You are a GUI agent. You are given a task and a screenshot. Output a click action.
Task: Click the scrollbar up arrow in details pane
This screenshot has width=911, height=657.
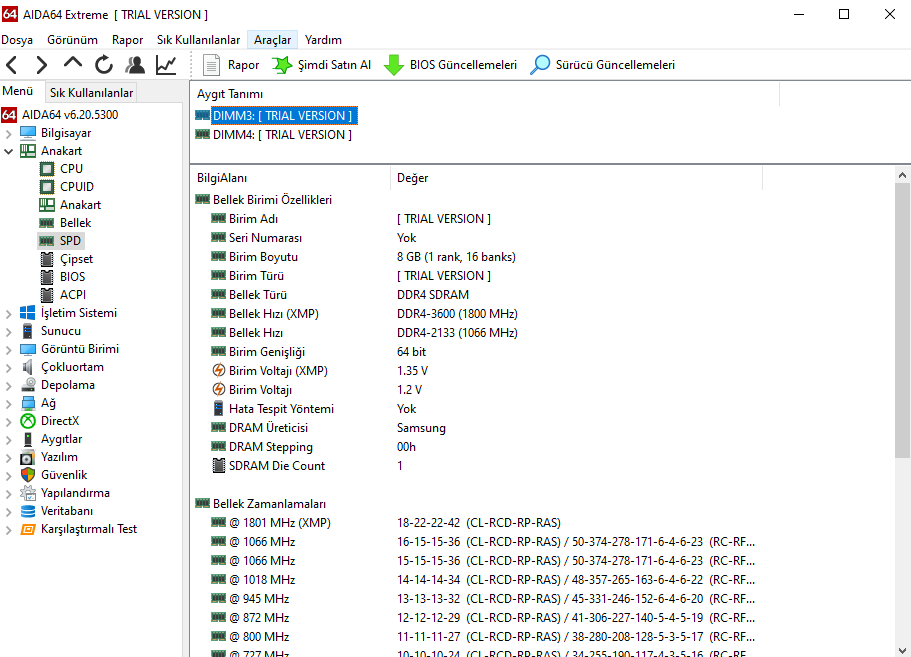(x=902, y=175)
